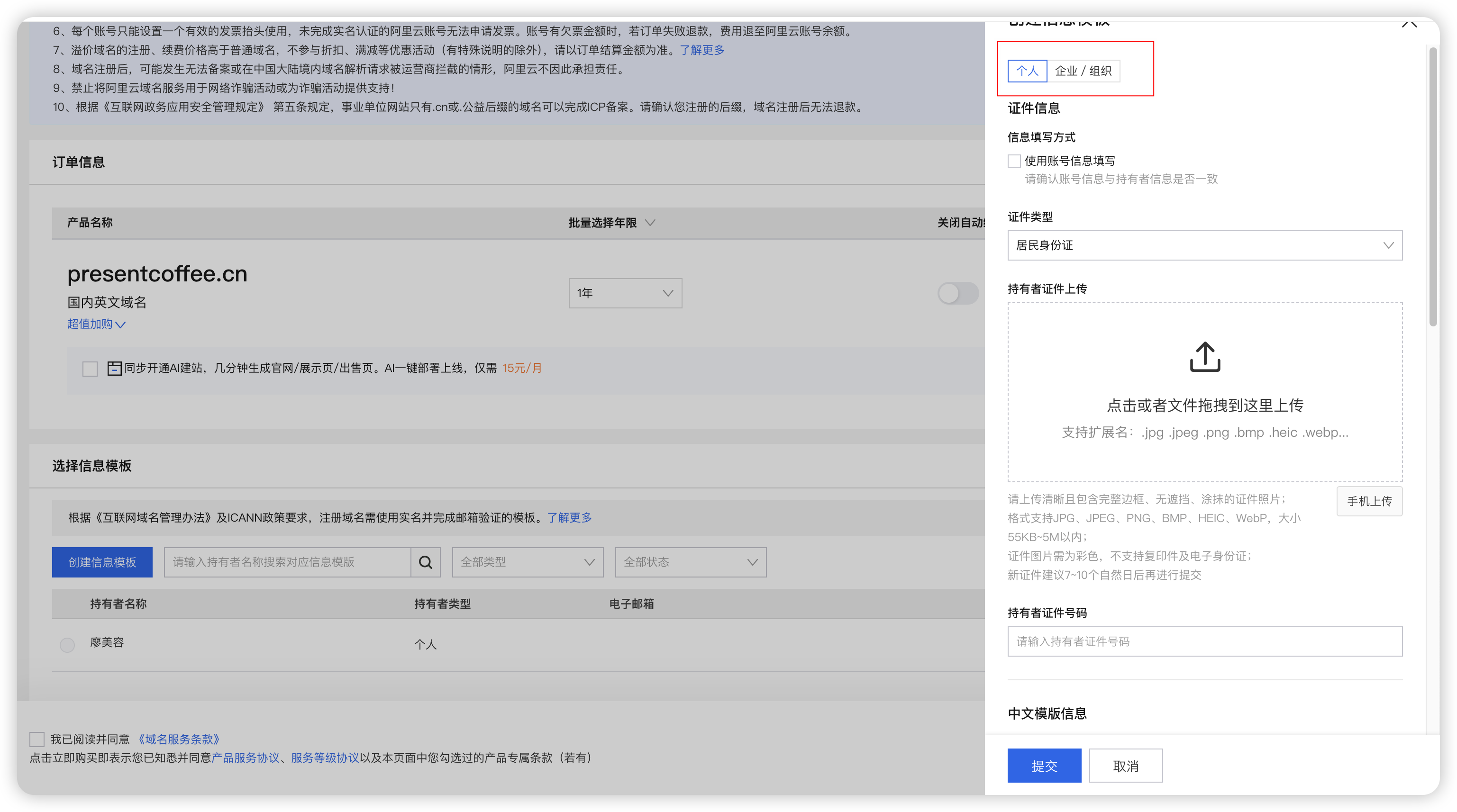
Task: Click the file upload drop zone
Action: coord(1205,392)
